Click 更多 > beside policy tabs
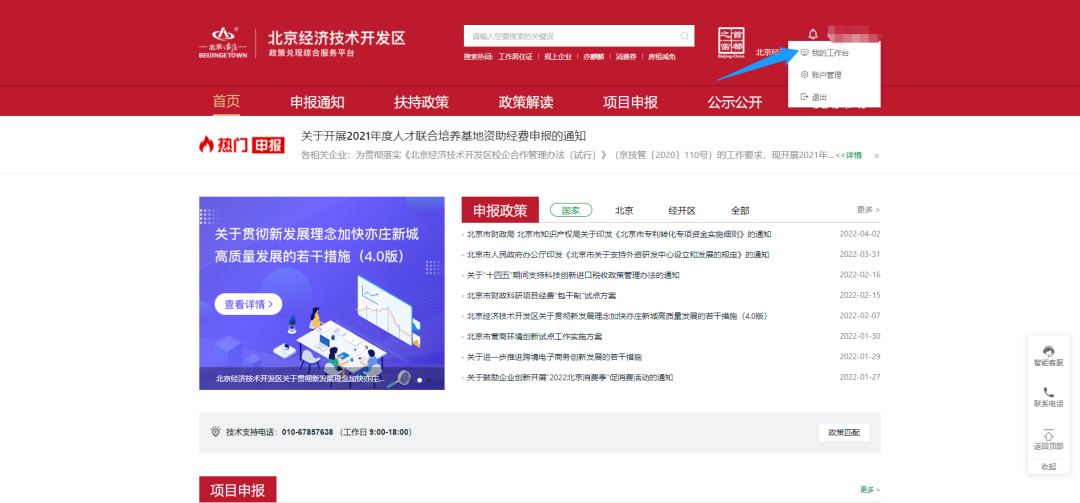Image resolution: width=1080 pixels, height=503 pixels. pyautogui.click(x=868, y=209)
